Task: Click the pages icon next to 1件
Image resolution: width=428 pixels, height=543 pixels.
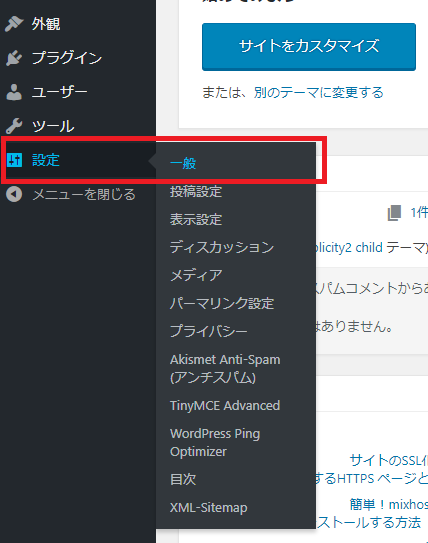Action: pyautogui.click(x=394, y=213)
